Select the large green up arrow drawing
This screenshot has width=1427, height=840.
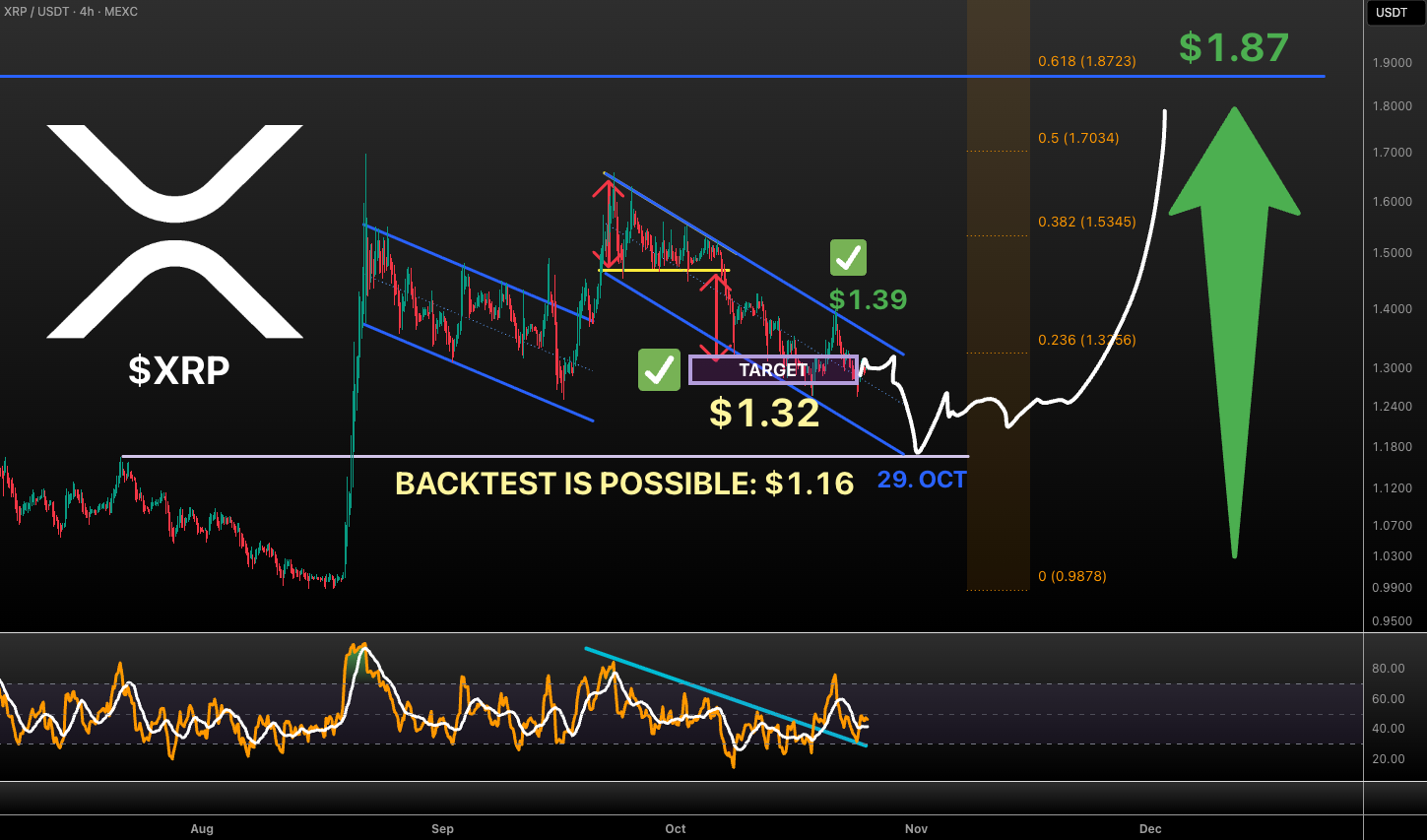click(1234, 332)
